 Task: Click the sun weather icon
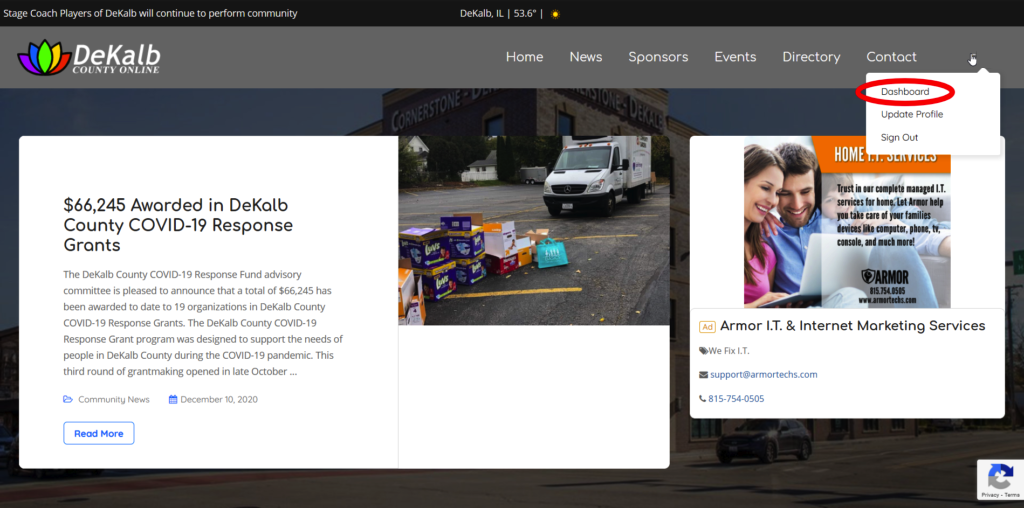(556, 14)
